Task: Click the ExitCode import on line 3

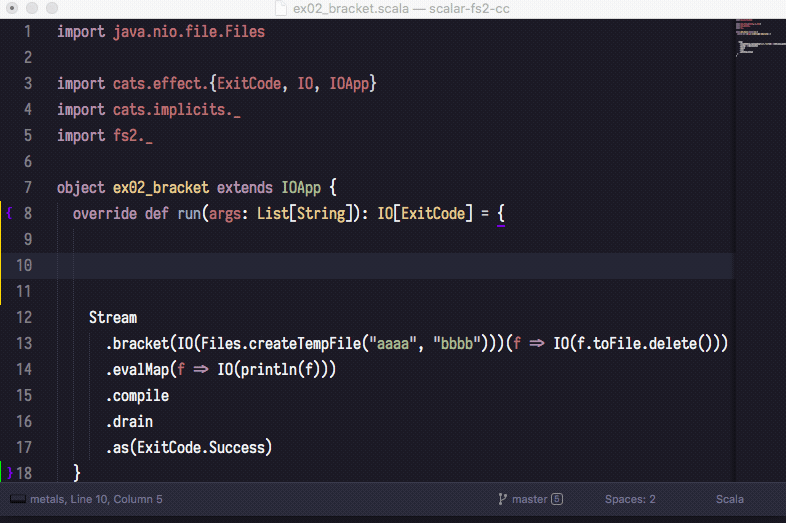Action: 249,83
